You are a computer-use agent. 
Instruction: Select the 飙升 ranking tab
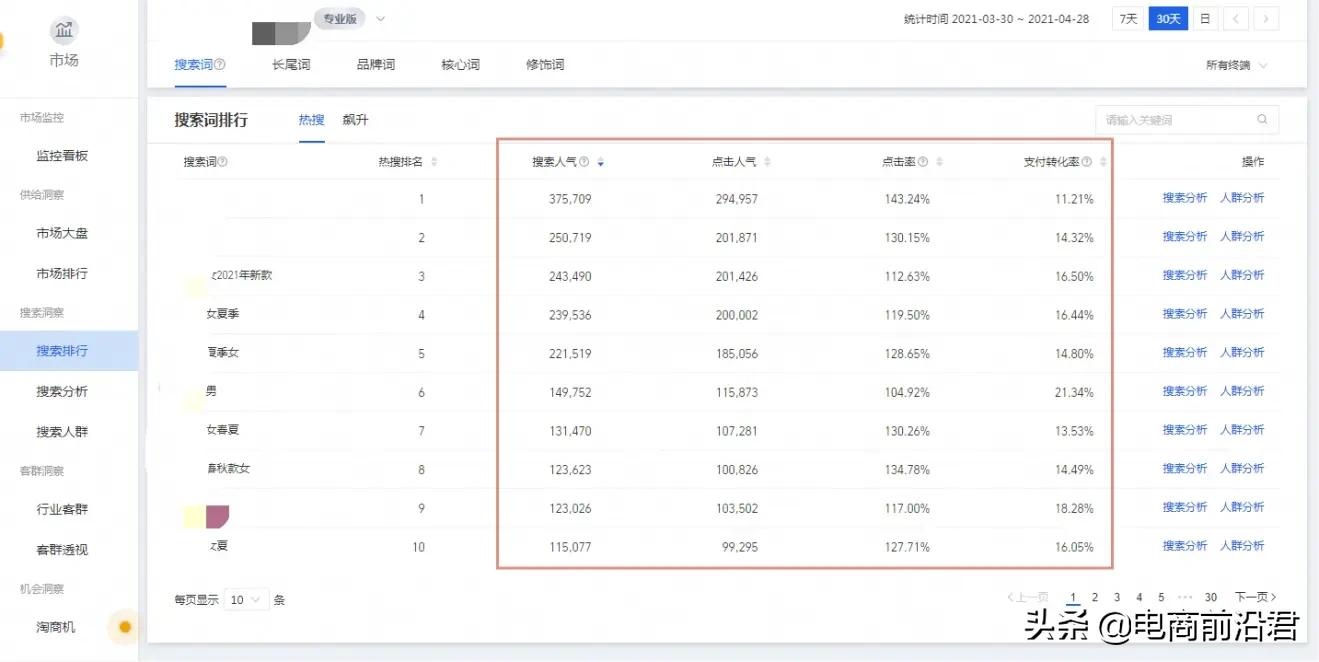point(357,119)
